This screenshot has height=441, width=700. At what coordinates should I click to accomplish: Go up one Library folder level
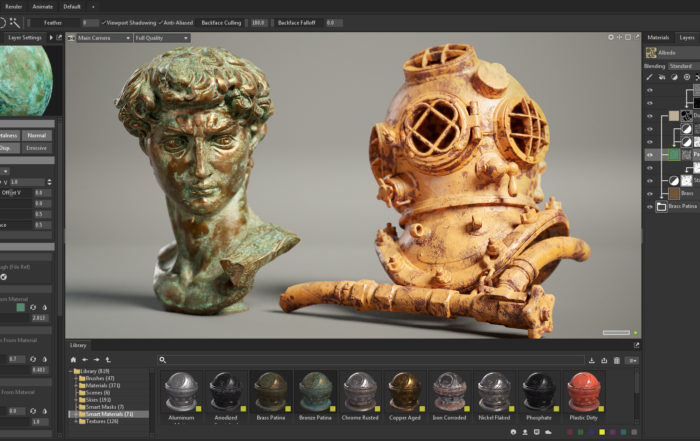[x=108, y=360]
